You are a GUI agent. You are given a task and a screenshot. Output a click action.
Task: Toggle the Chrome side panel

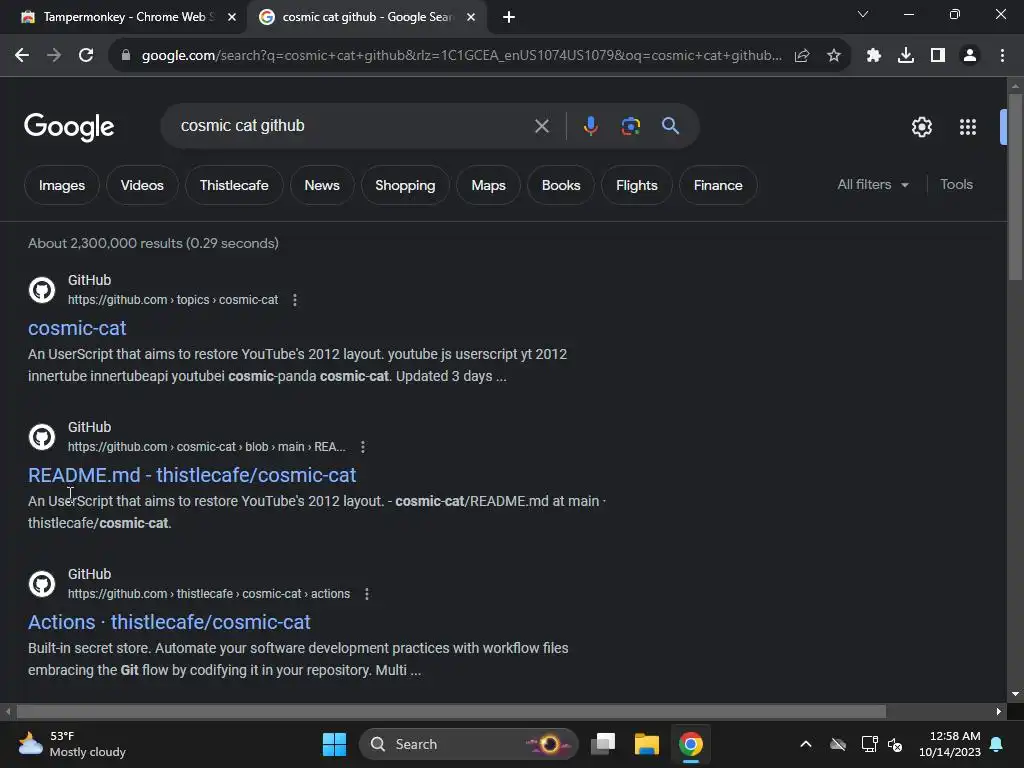click(x=938, y=56)
